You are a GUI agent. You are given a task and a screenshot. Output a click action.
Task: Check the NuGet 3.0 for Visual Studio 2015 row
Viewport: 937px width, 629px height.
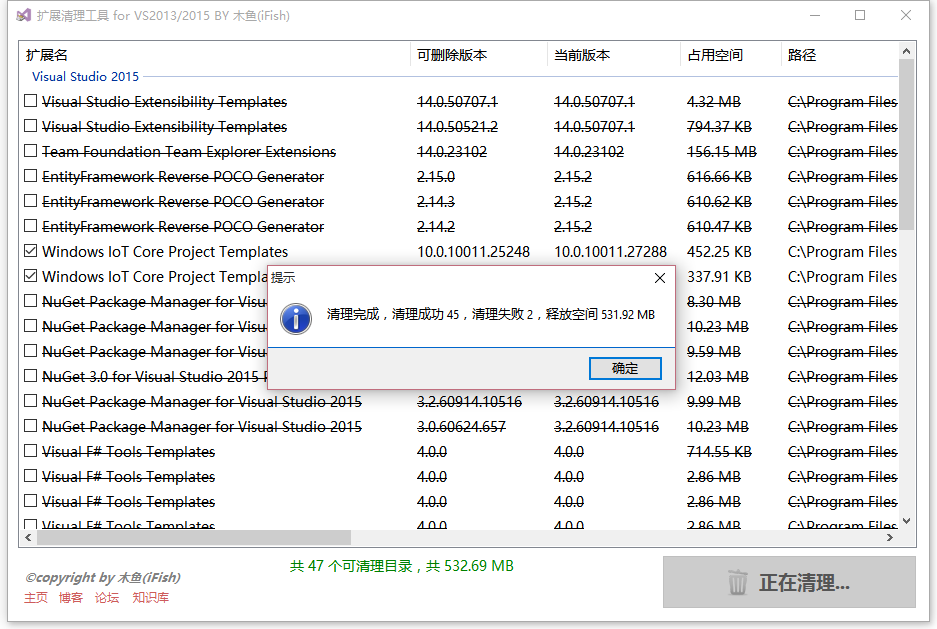[30, 376]
